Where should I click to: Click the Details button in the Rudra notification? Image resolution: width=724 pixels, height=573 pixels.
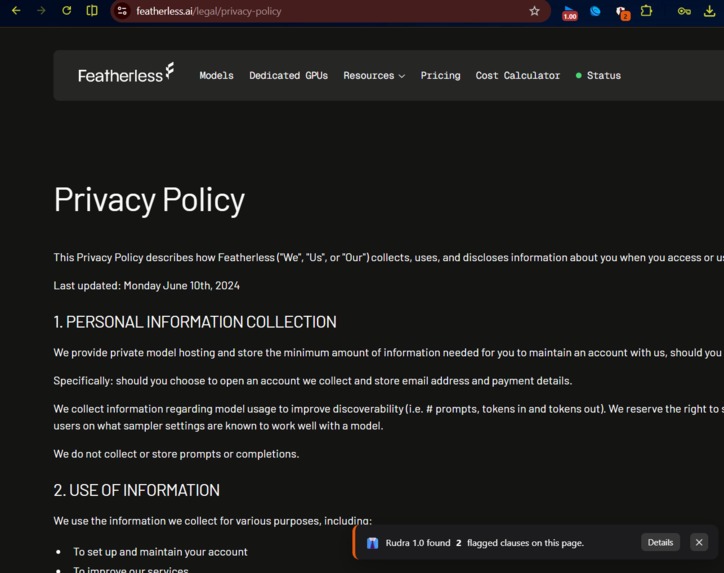coord(660,543)
